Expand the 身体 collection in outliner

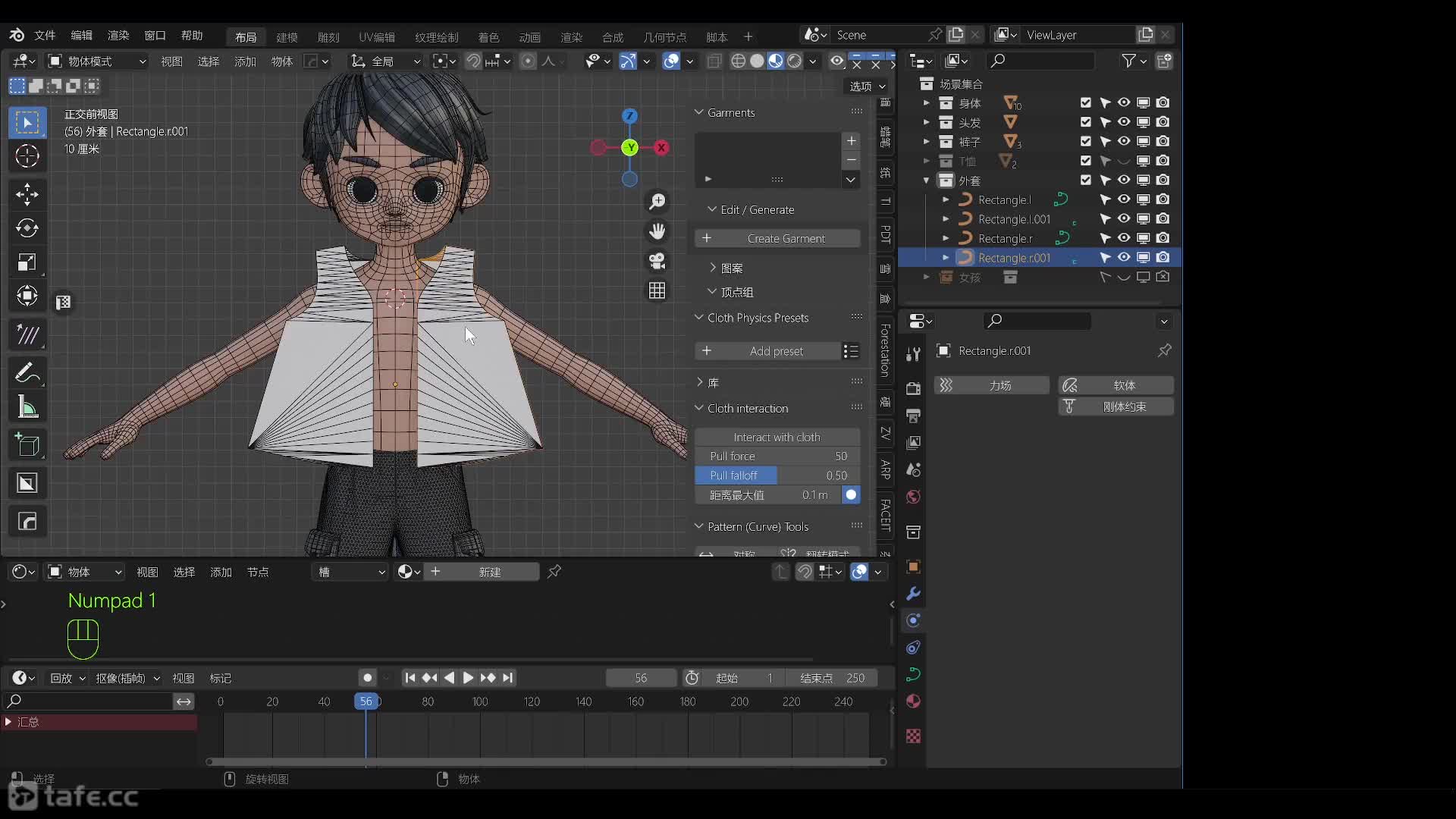[x=926, y=102]
